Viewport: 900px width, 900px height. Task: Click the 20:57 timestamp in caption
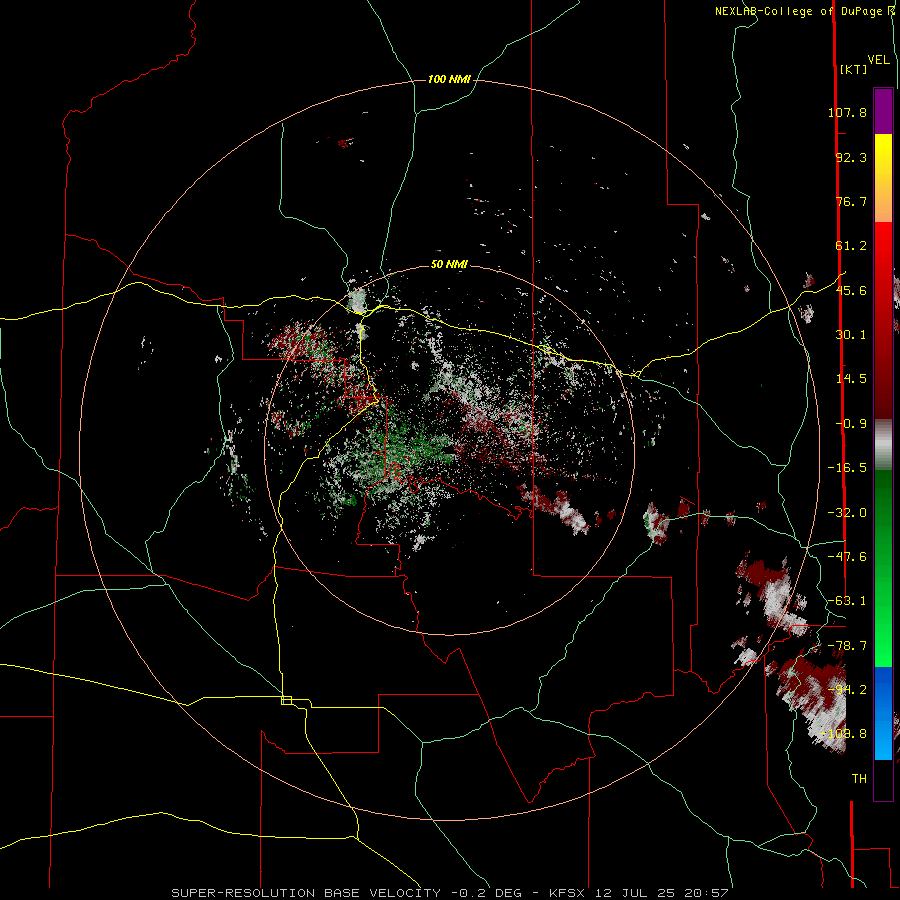(x=709, y=893)
